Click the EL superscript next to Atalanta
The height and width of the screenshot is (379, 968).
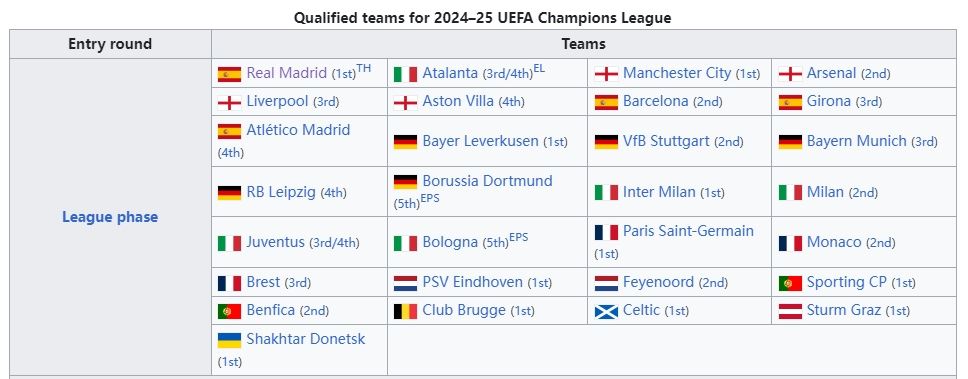point(539,68)
